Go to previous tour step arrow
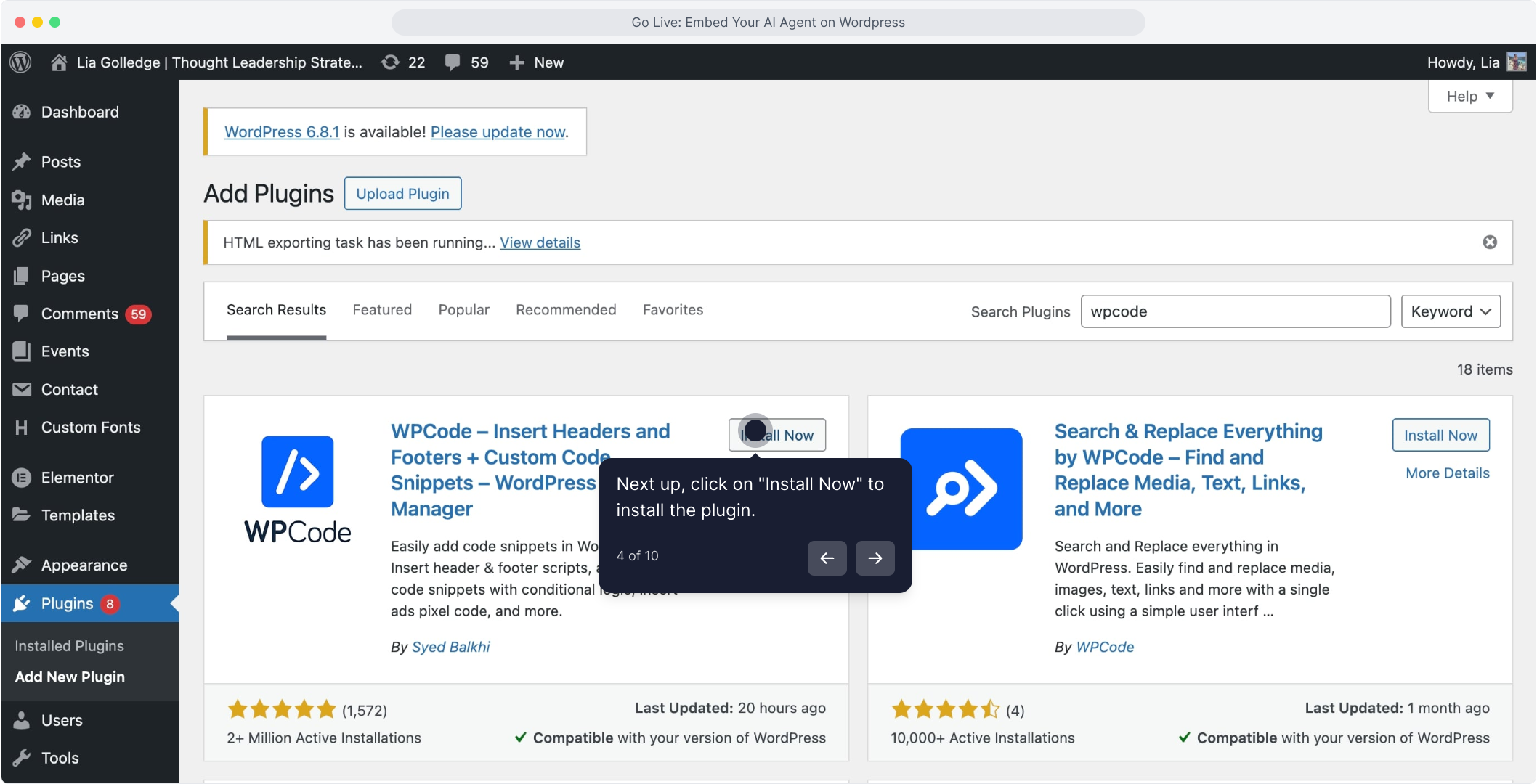 (x=827, y=558)
